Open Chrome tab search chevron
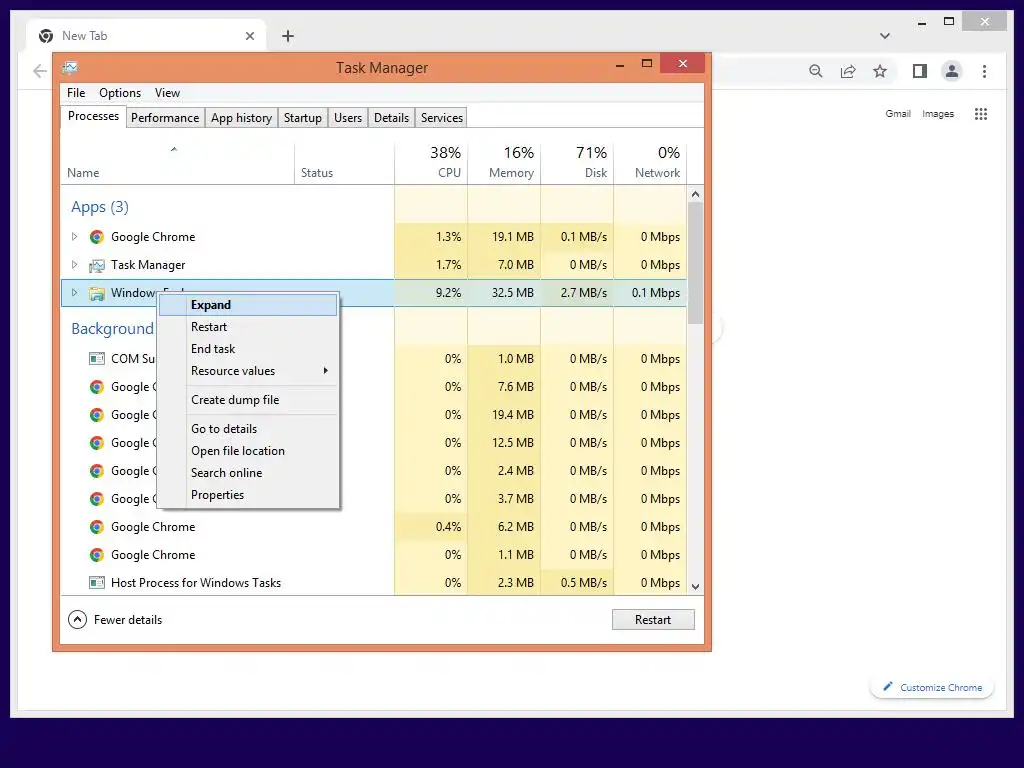Viewport: 1024px width, 768px height. tap(885, 36)
